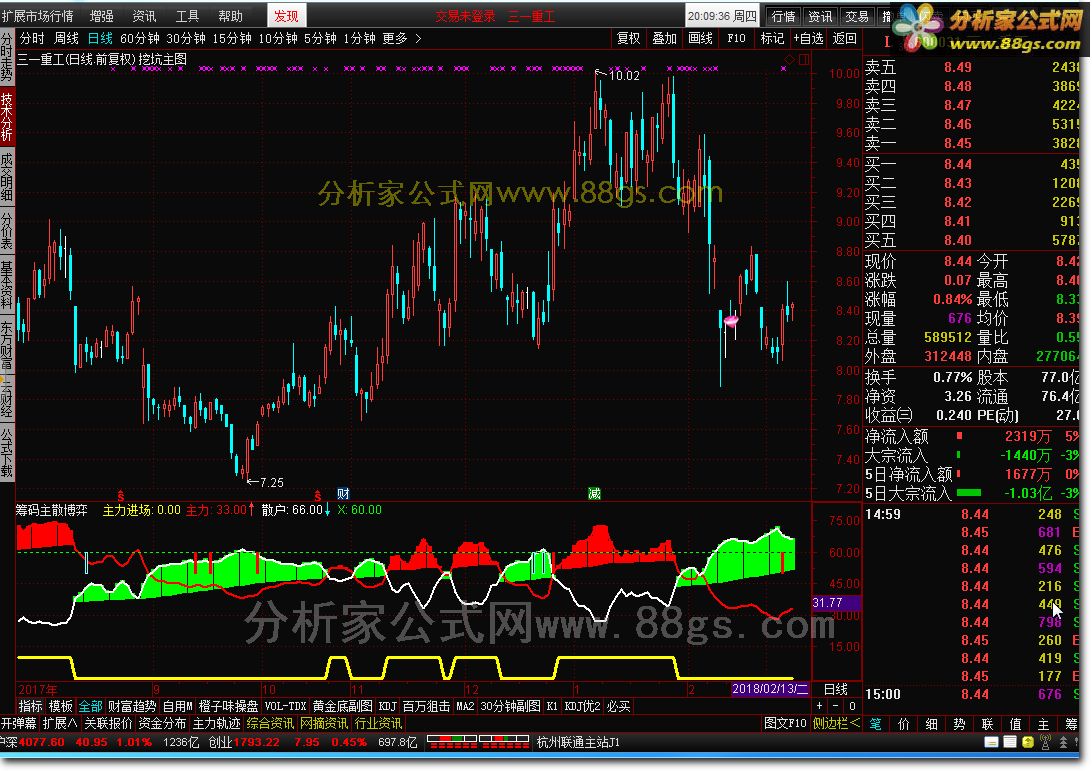Click 图文F10 button
The height and width of the screenshot is (771, 1092).
point(786,723)
